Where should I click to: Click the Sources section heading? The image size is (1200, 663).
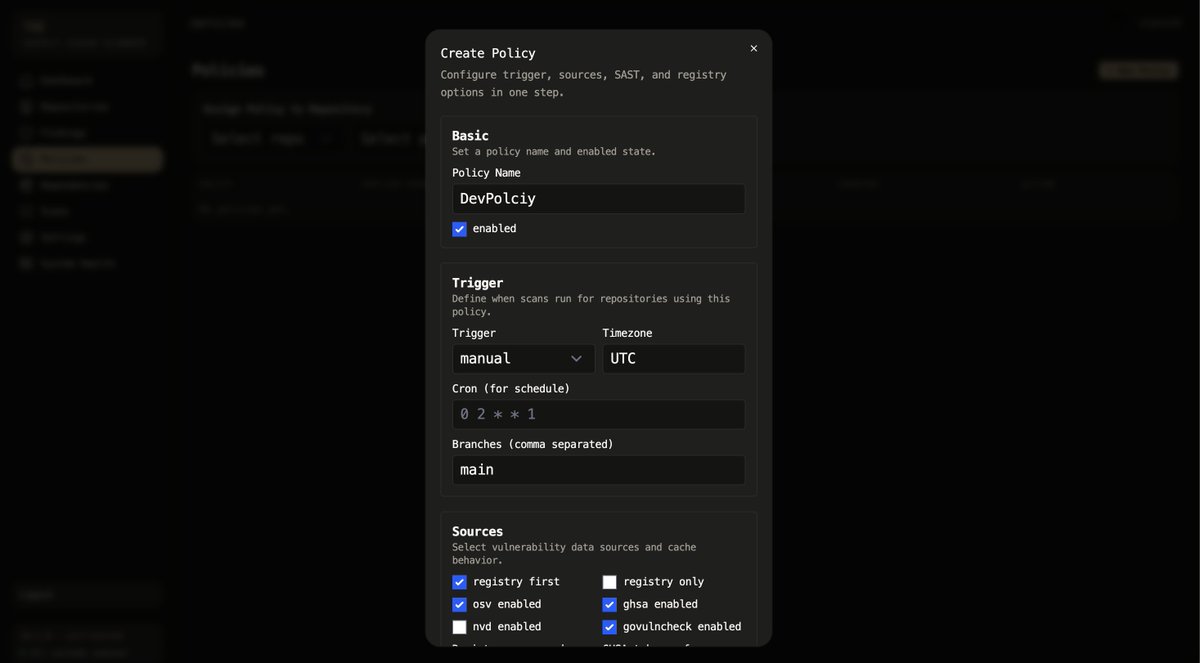click(x=477, y=531)
